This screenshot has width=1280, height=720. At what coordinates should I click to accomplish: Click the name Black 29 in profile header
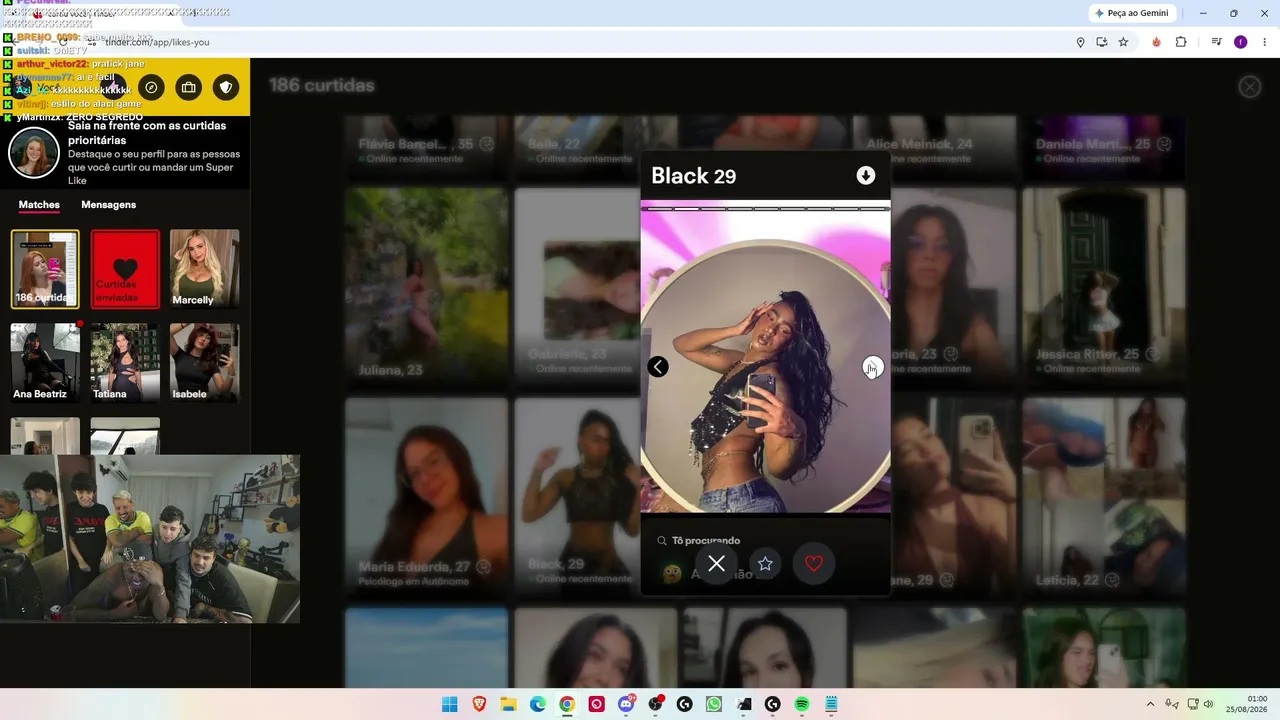(x=694, y=176)
